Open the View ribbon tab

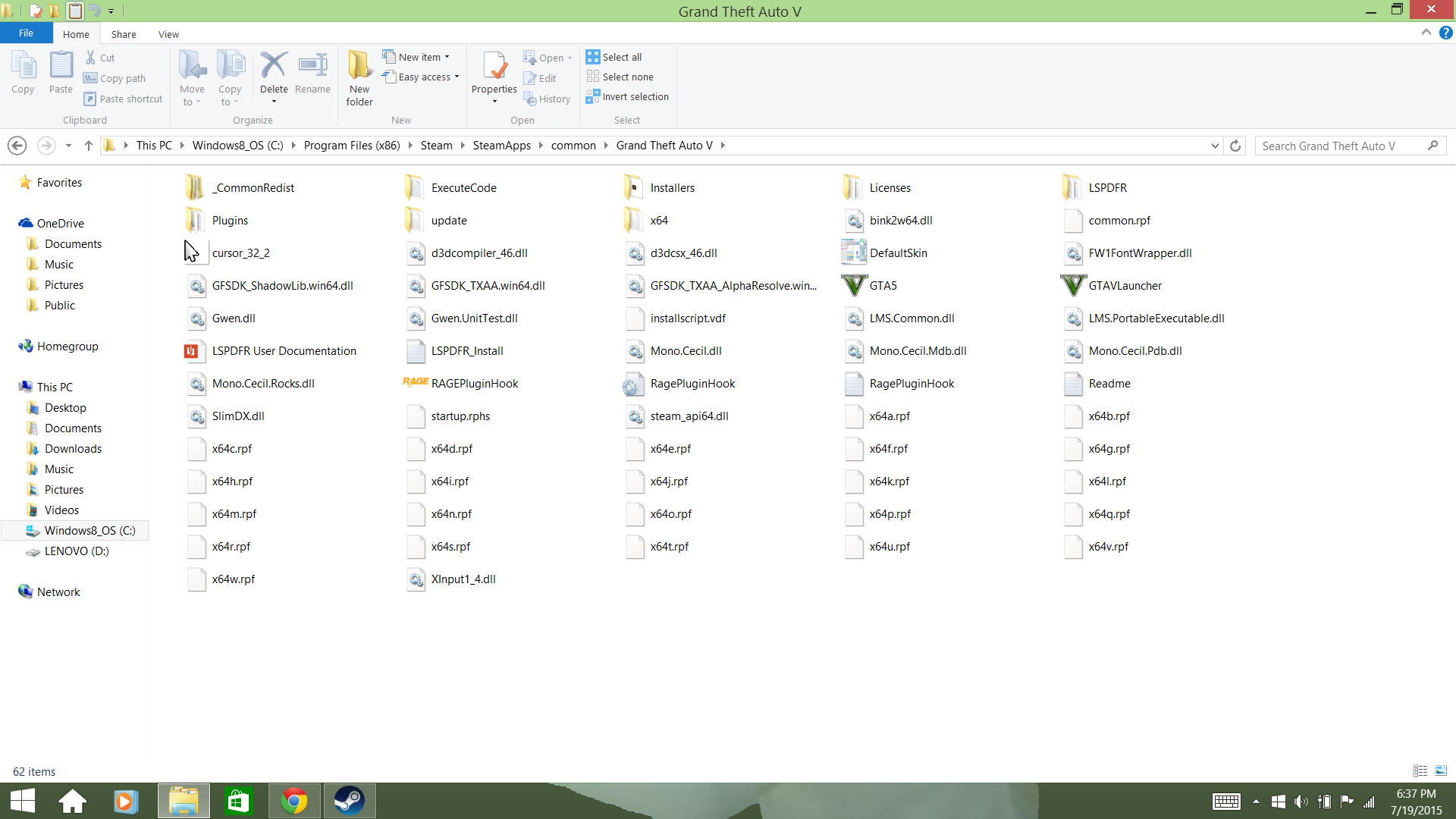(x=168, y=34)
